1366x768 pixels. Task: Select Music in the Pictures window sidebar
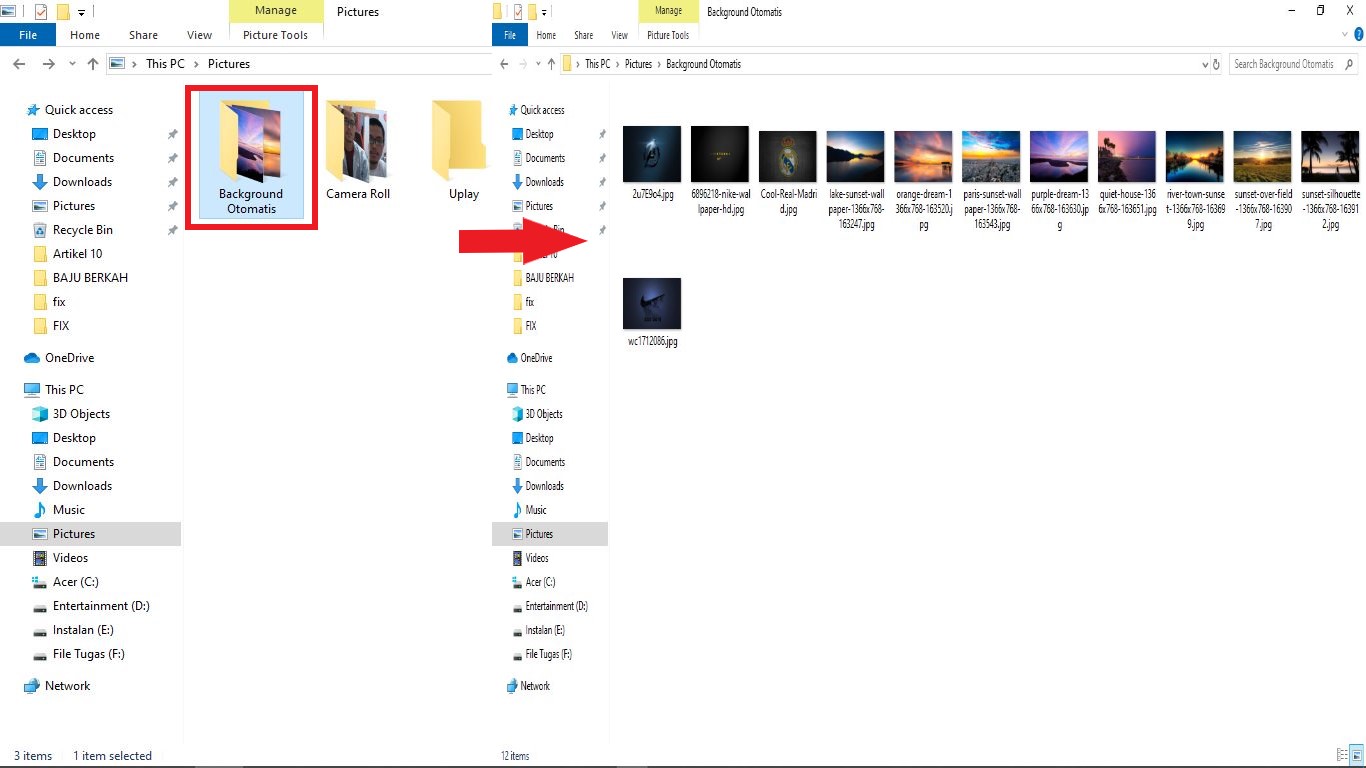tap(69, 510)
